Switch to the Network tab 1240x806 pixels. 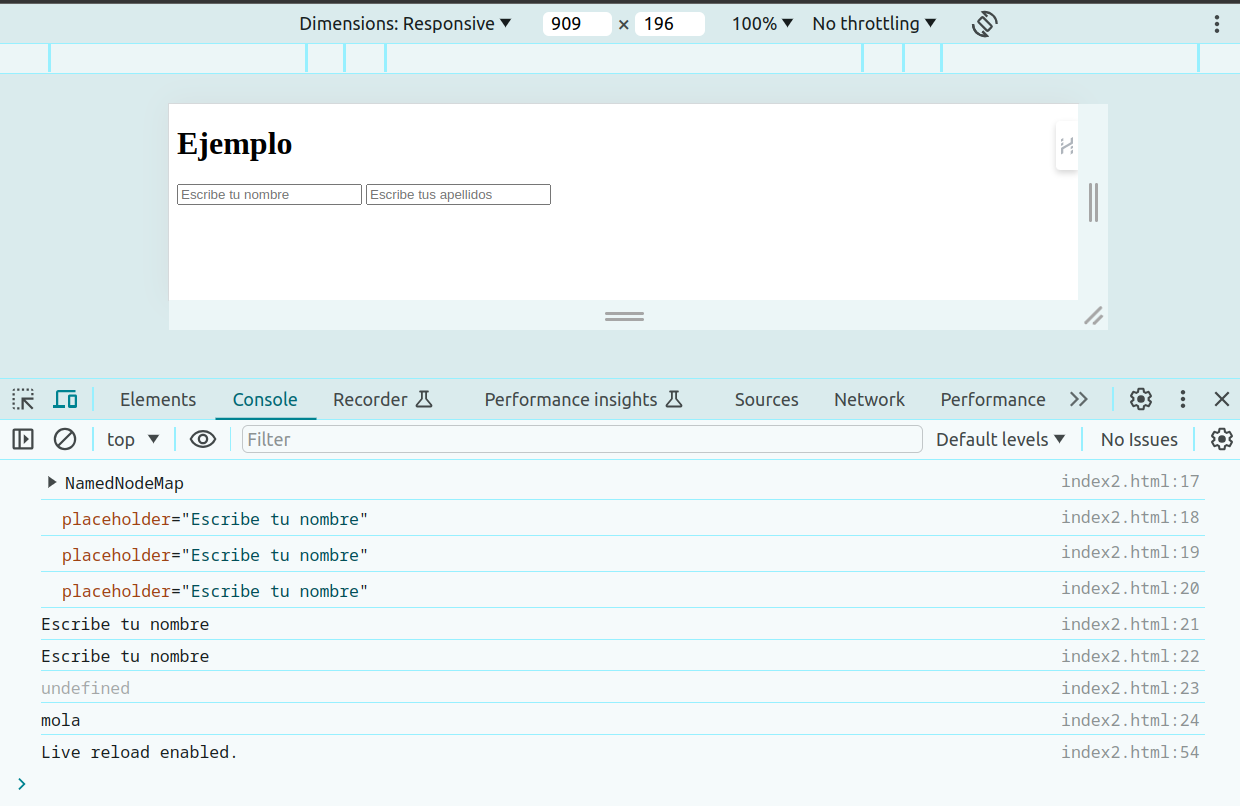pyautogui.click(x=869, y=400)
